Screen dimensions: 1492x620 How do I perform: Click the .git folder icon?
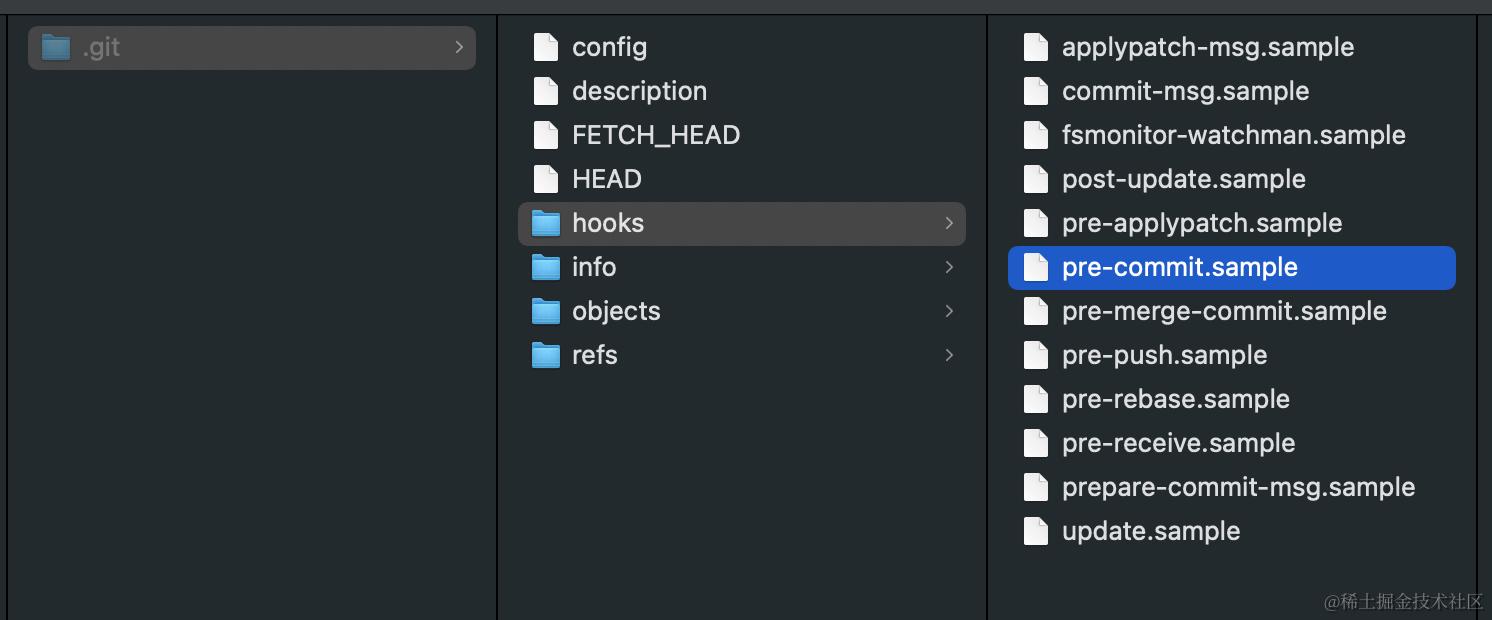(56, 47)
